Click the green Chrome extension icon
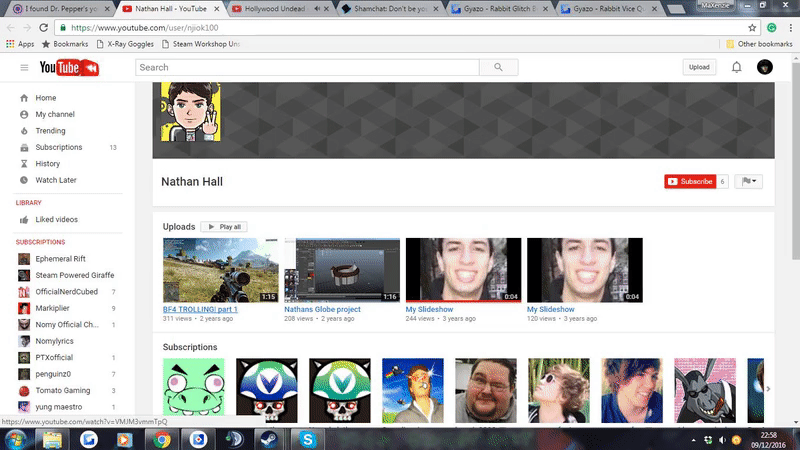Image resolution: width=800 pixels, height=450 pixels. pyautogui.click(x=771, y=28)
